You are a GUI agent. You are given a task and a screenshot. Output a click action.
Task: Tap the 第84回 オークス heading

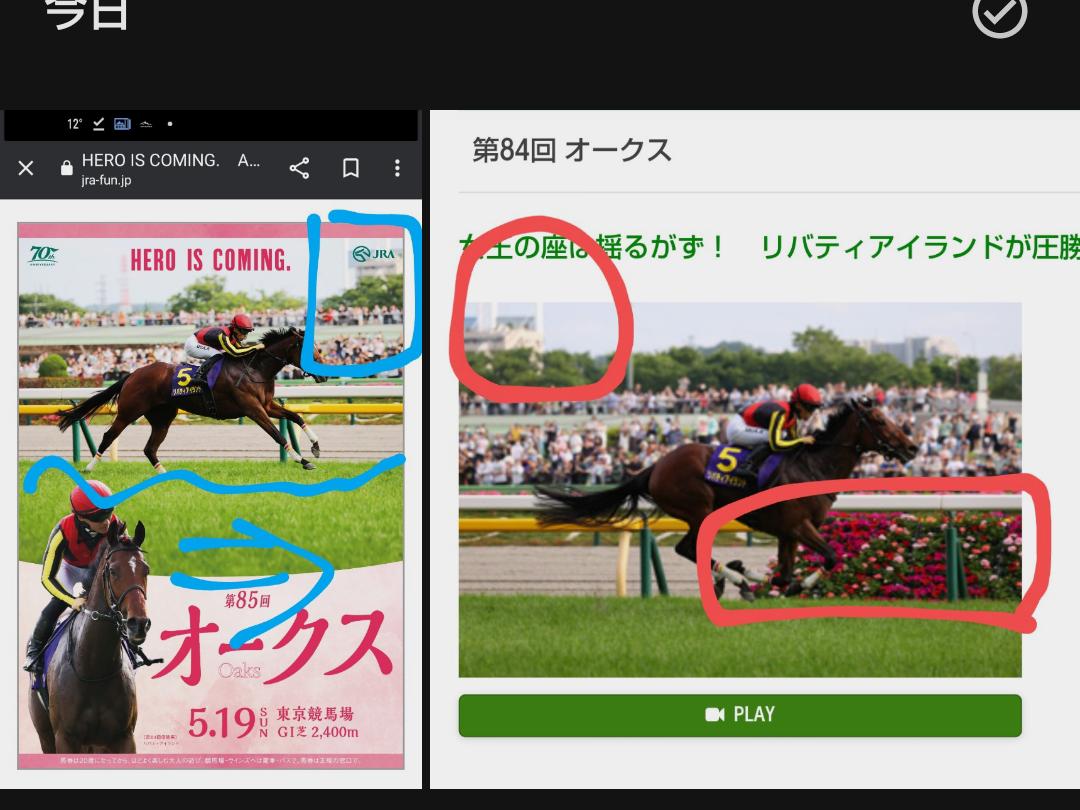tap(571, 150)
